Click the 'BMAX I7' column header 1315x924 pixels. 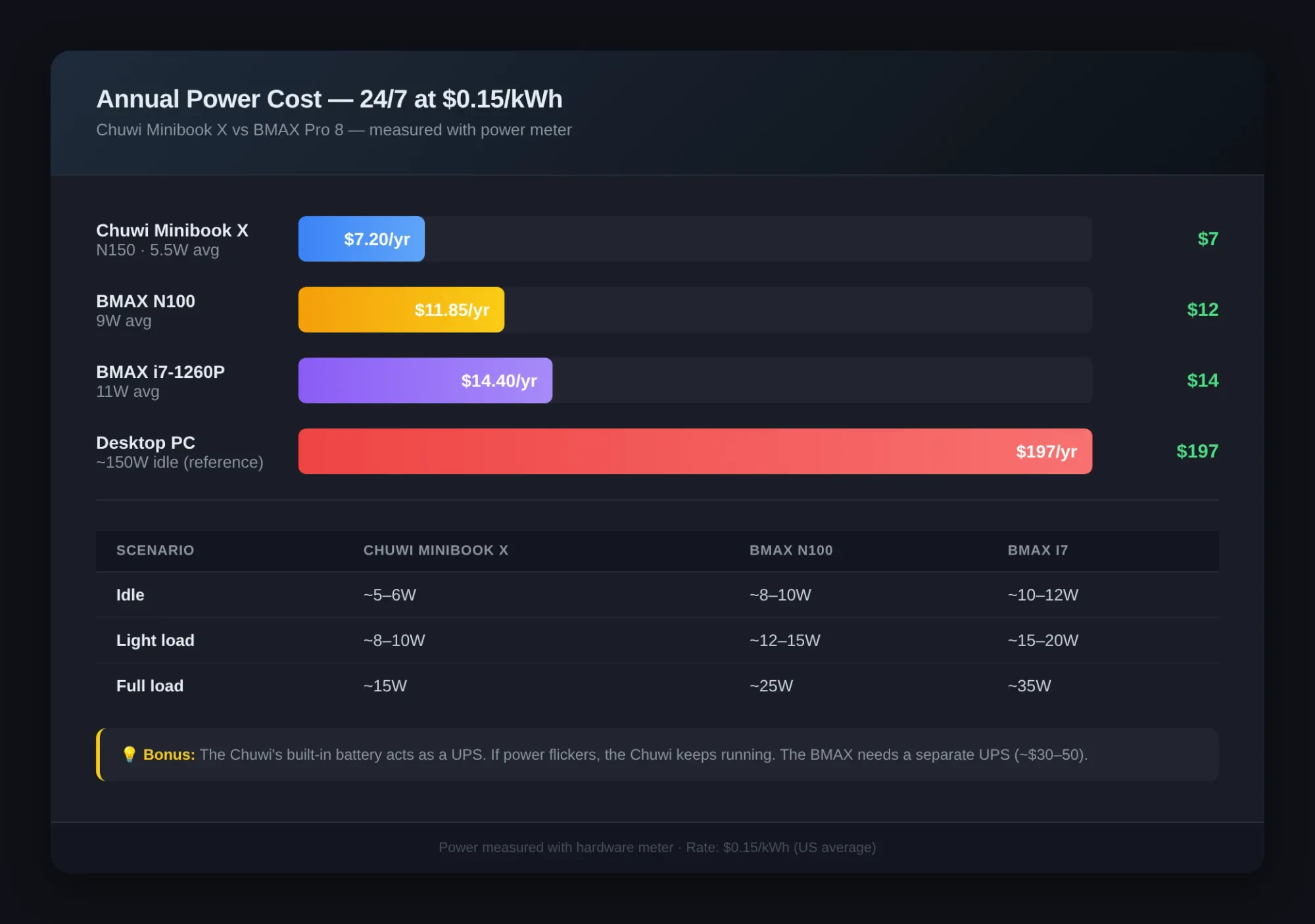(1038, 550)
